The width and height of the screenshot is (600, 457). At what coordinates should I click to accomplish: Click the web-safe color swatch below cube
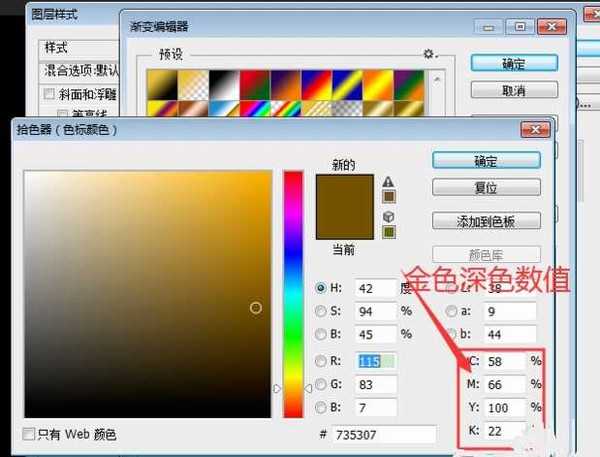tap(388, 232)
